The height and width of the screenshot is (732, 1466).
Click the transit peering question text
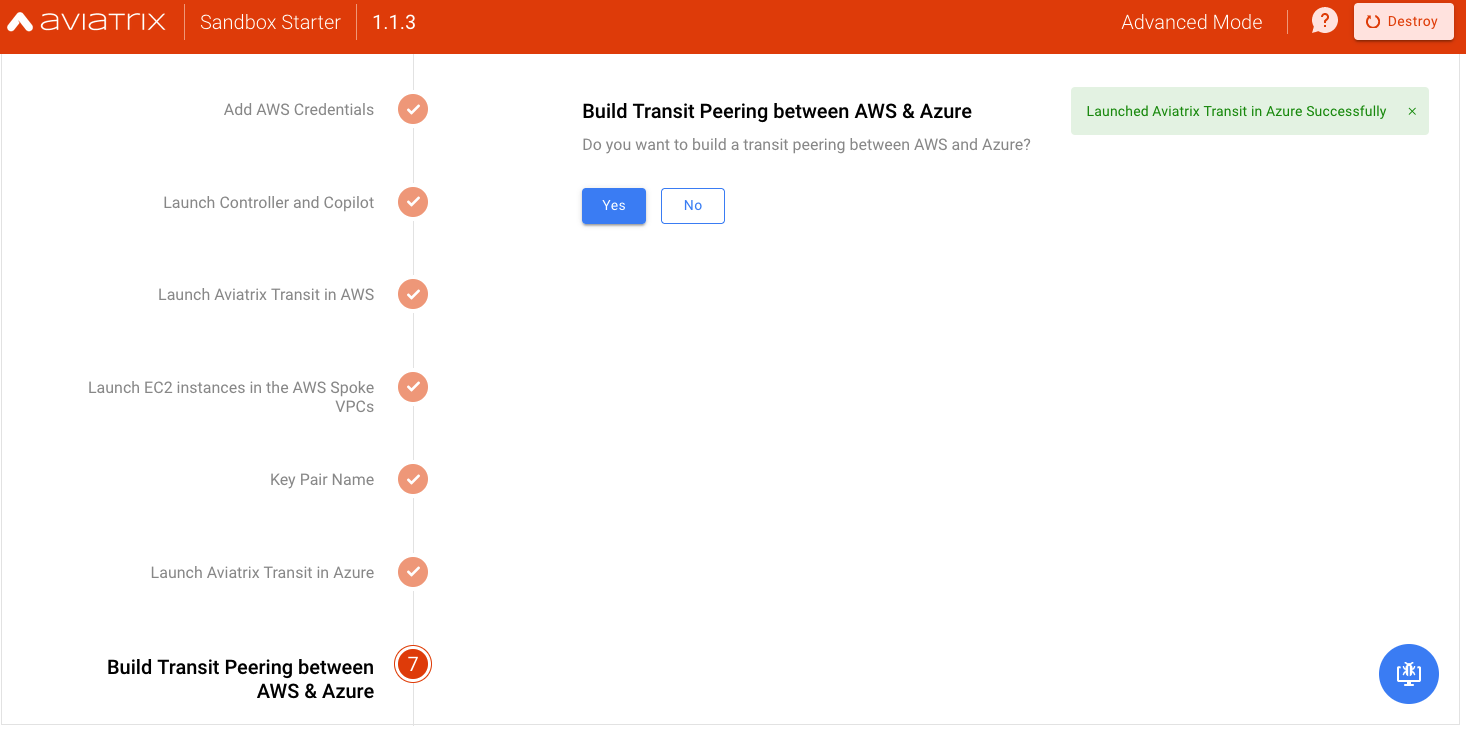806,145
